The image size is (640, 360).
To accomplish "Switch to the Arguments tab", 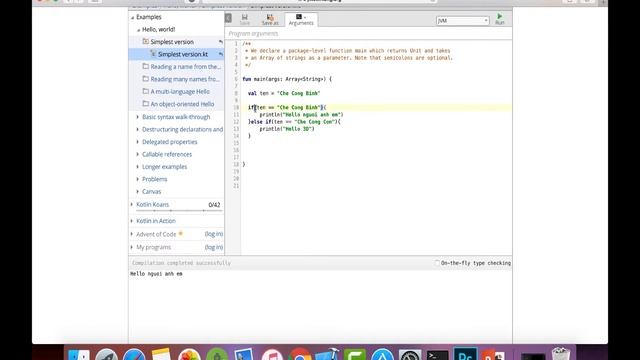I will pyautogui.click(x=301, y=20).
